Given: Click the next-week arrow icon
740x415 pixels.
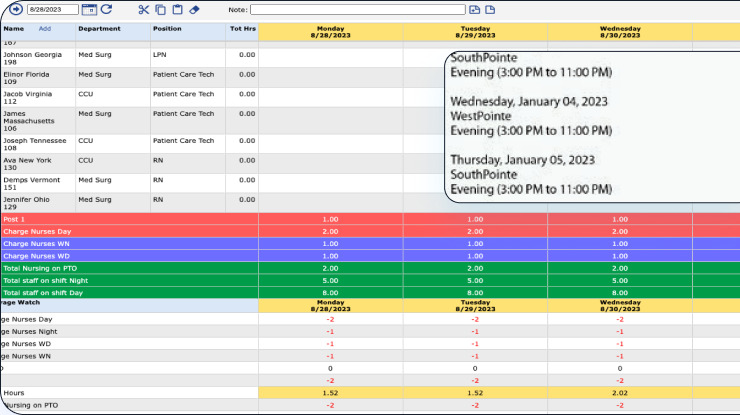Looking at the screenshot, I should click(16, 9).
